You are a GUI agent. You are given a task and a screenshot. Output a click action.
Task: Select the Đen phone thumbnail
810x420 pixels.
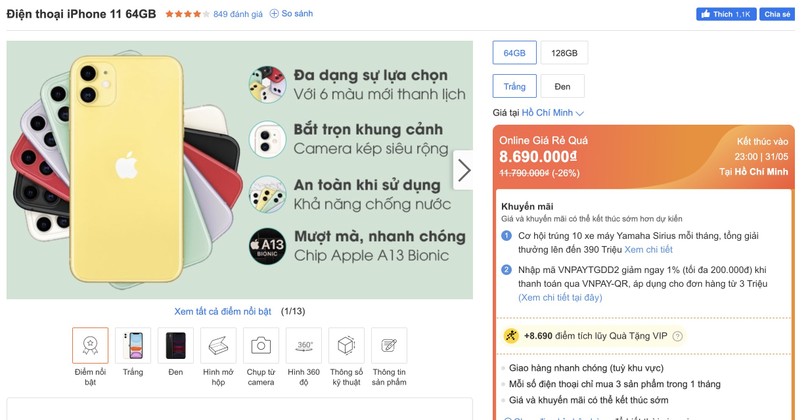[176, 345]
